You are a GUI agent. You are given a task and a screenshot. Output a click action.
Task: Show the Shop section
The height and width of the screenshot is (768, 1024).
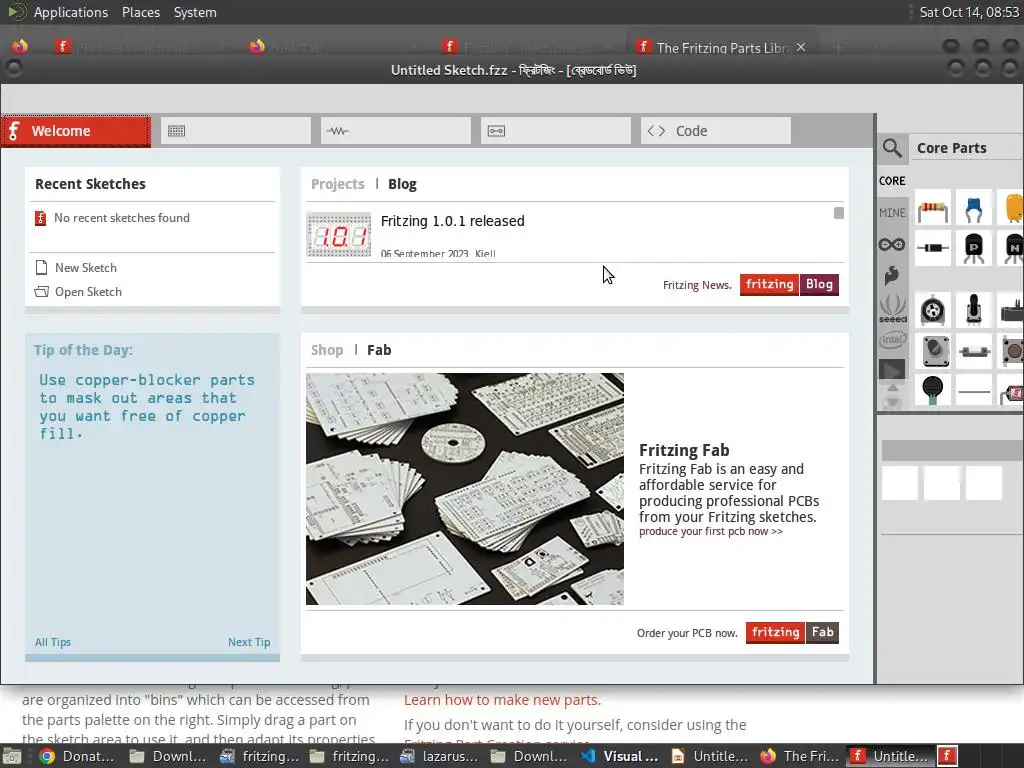327,350
